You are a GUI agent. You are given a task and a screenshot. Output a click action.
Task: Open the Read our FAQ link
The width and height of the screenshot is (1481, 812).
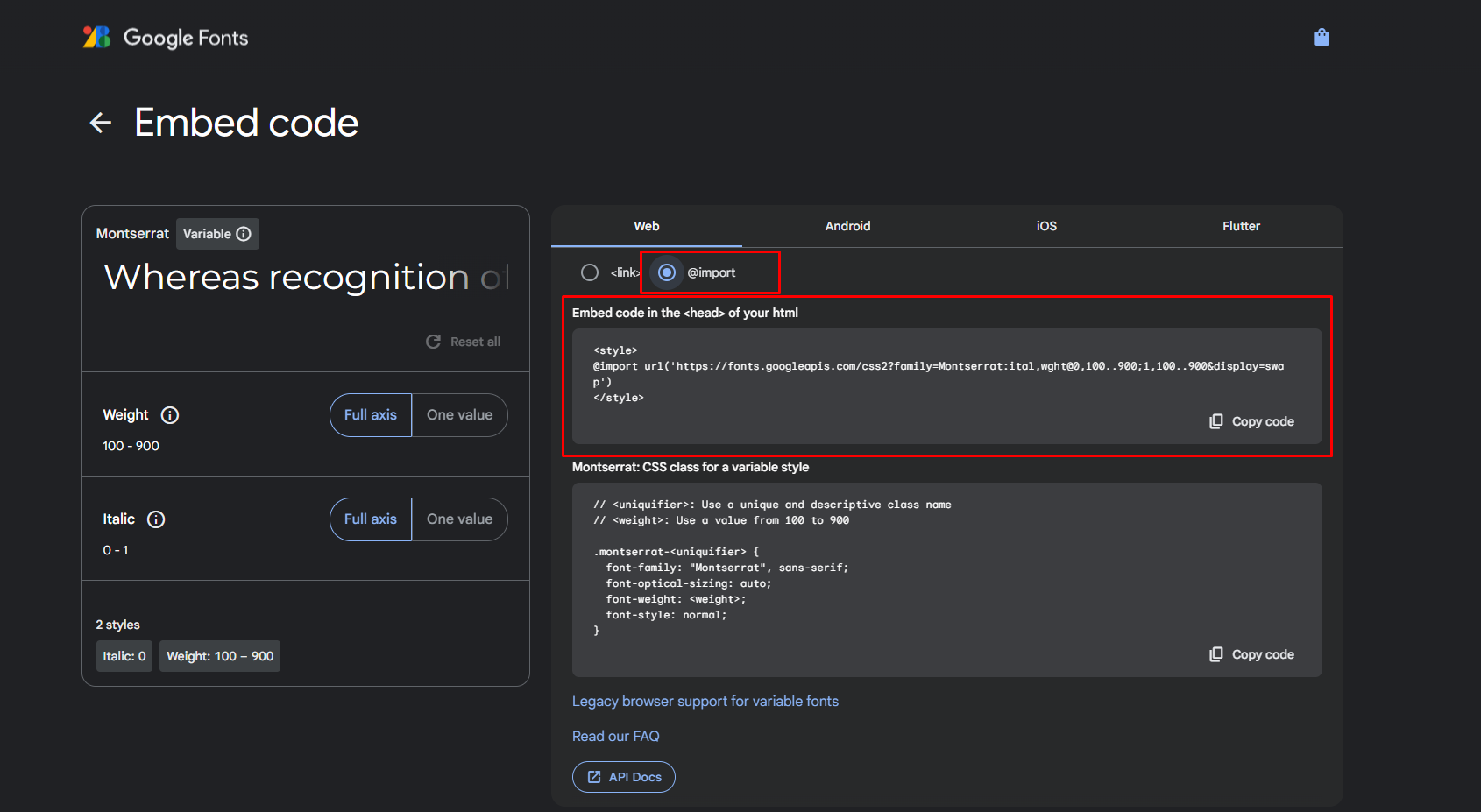click(x=616, y=736)
